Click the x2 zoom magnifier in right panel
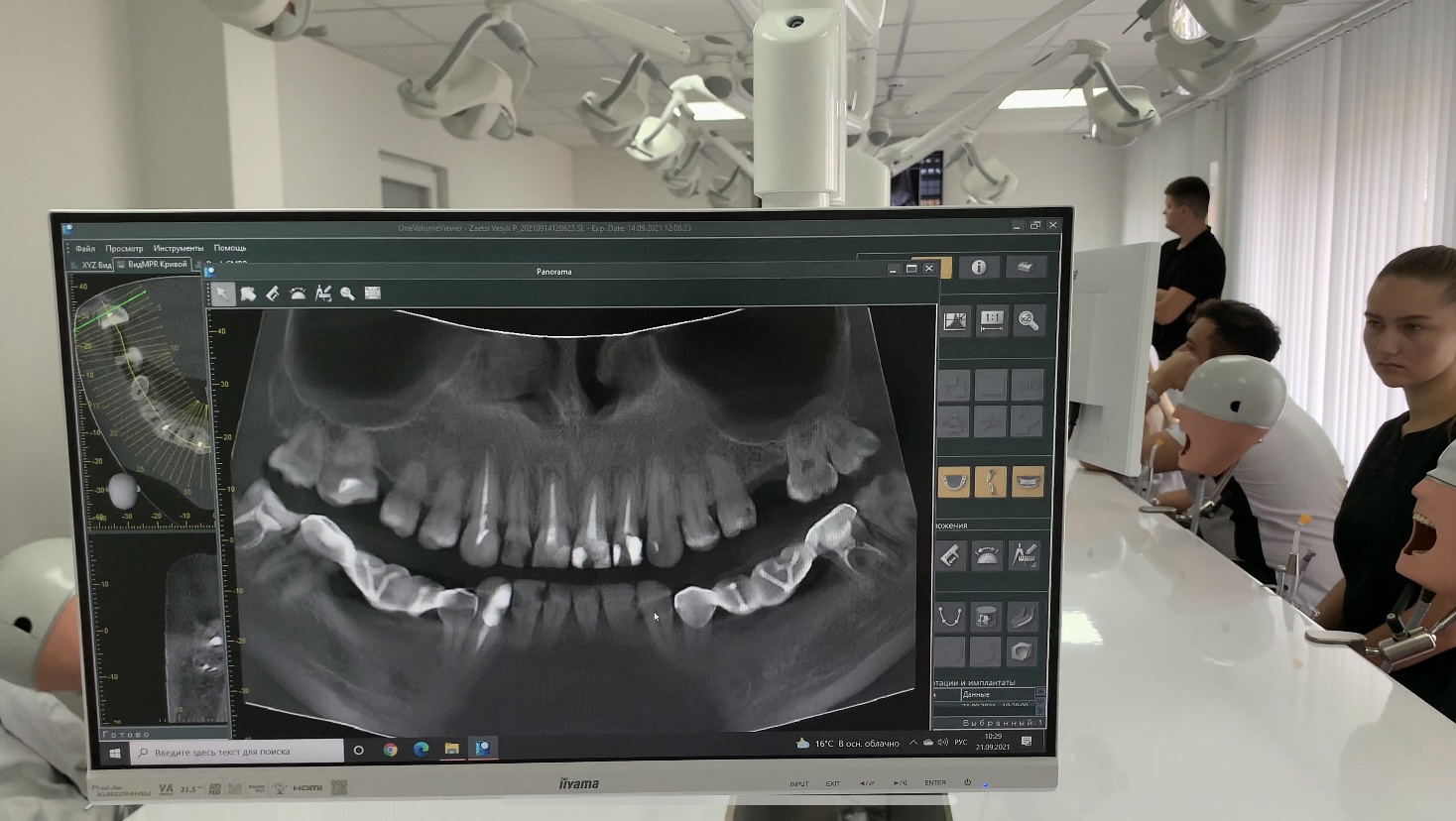The image size is (1456, 821). pyautogui.click(x=1029, y=320)
